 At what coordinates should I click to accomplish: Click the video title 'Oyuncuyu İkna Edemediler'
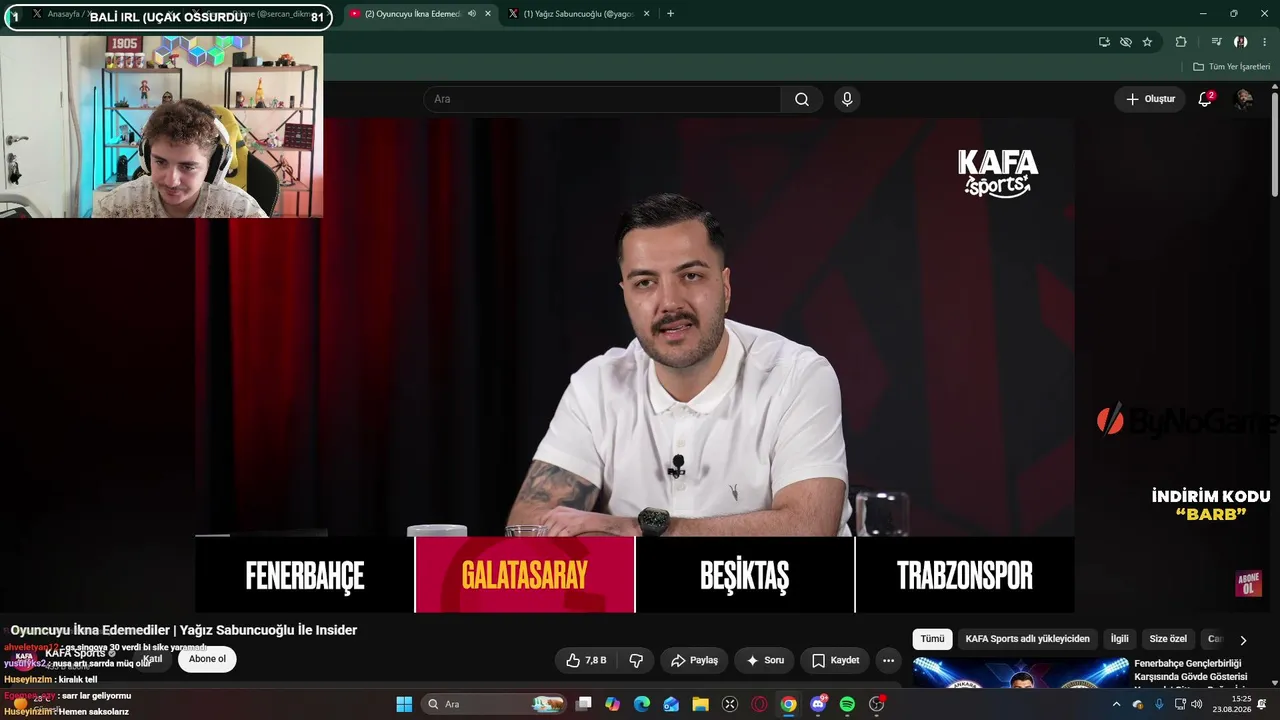tap(184, 630)
